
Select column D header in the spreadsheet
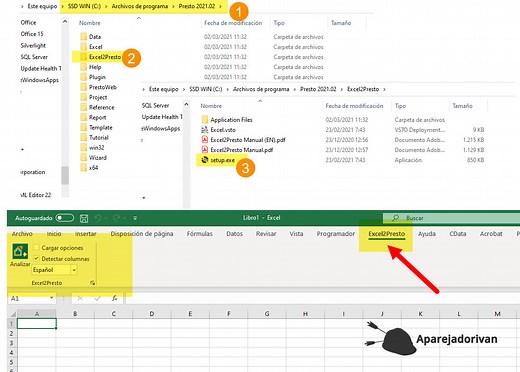pos(152,314)
